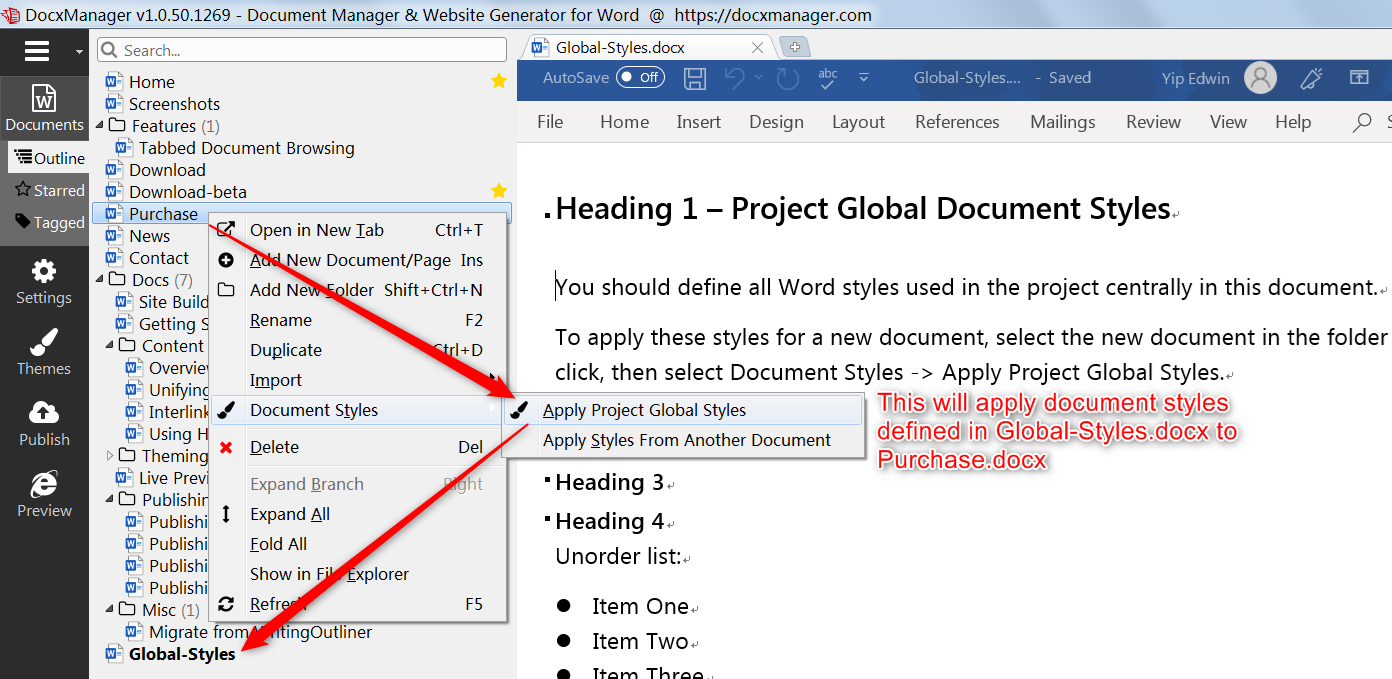
Task: Click the Undo icon in Word
Action: tap(734, 78)
